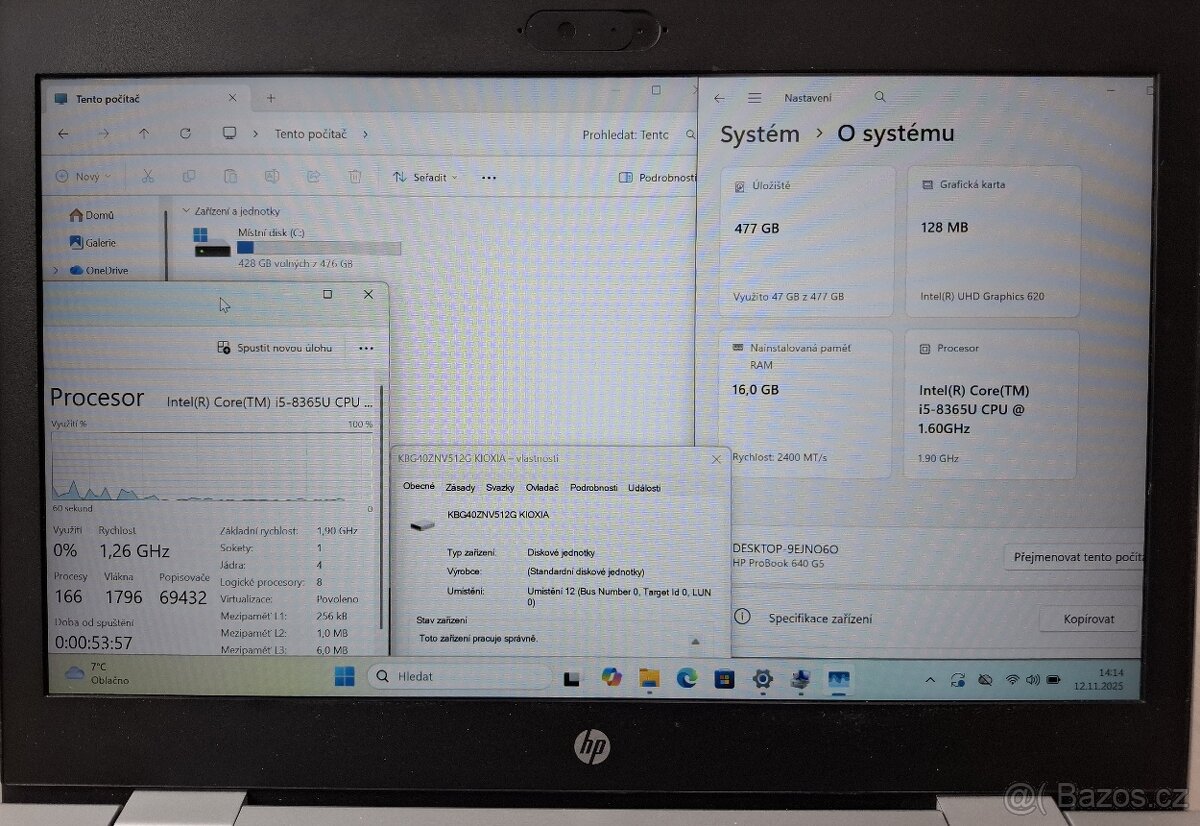The image size is (1200, 826).
Task: Select the Paste icon in the toolbar
Action: [230, 176]
